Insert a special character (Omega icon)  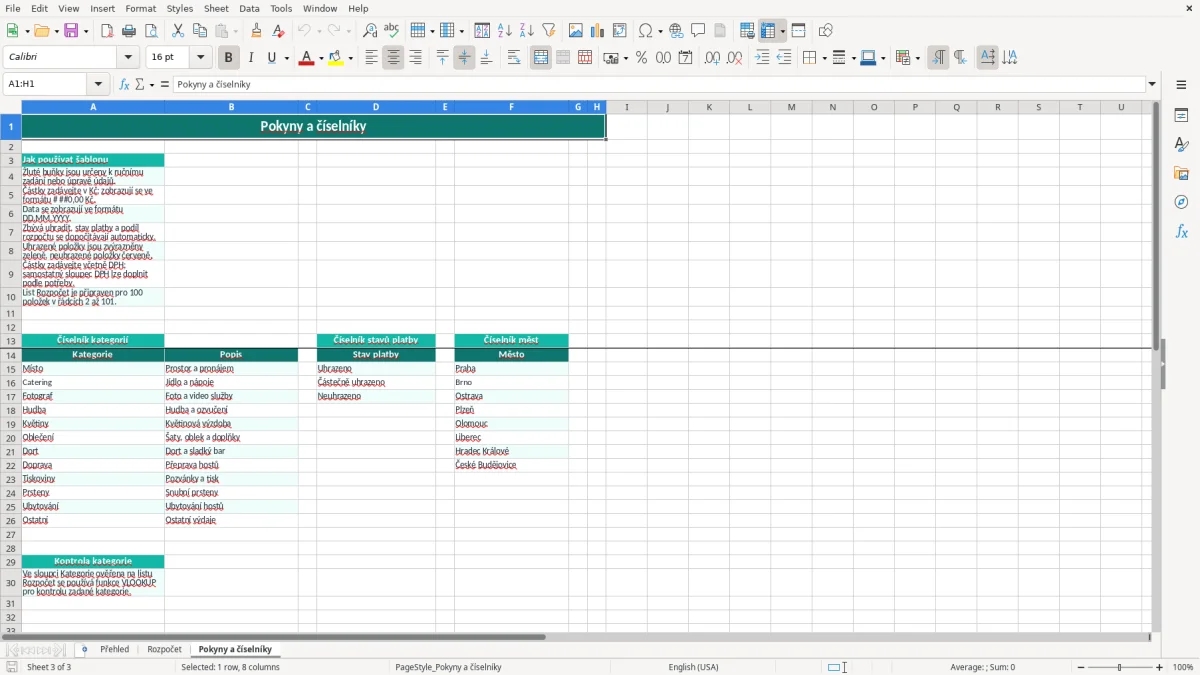click(x=646, y=31)
